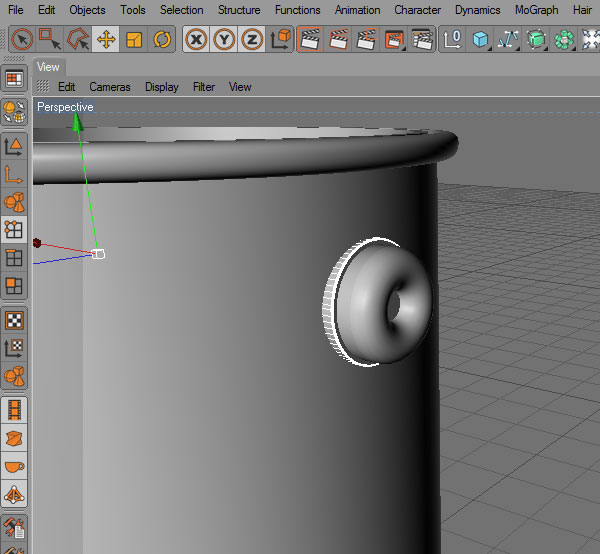Open spline objects palette
Viewport: 600px width, 554px height.
click(508, 39)
